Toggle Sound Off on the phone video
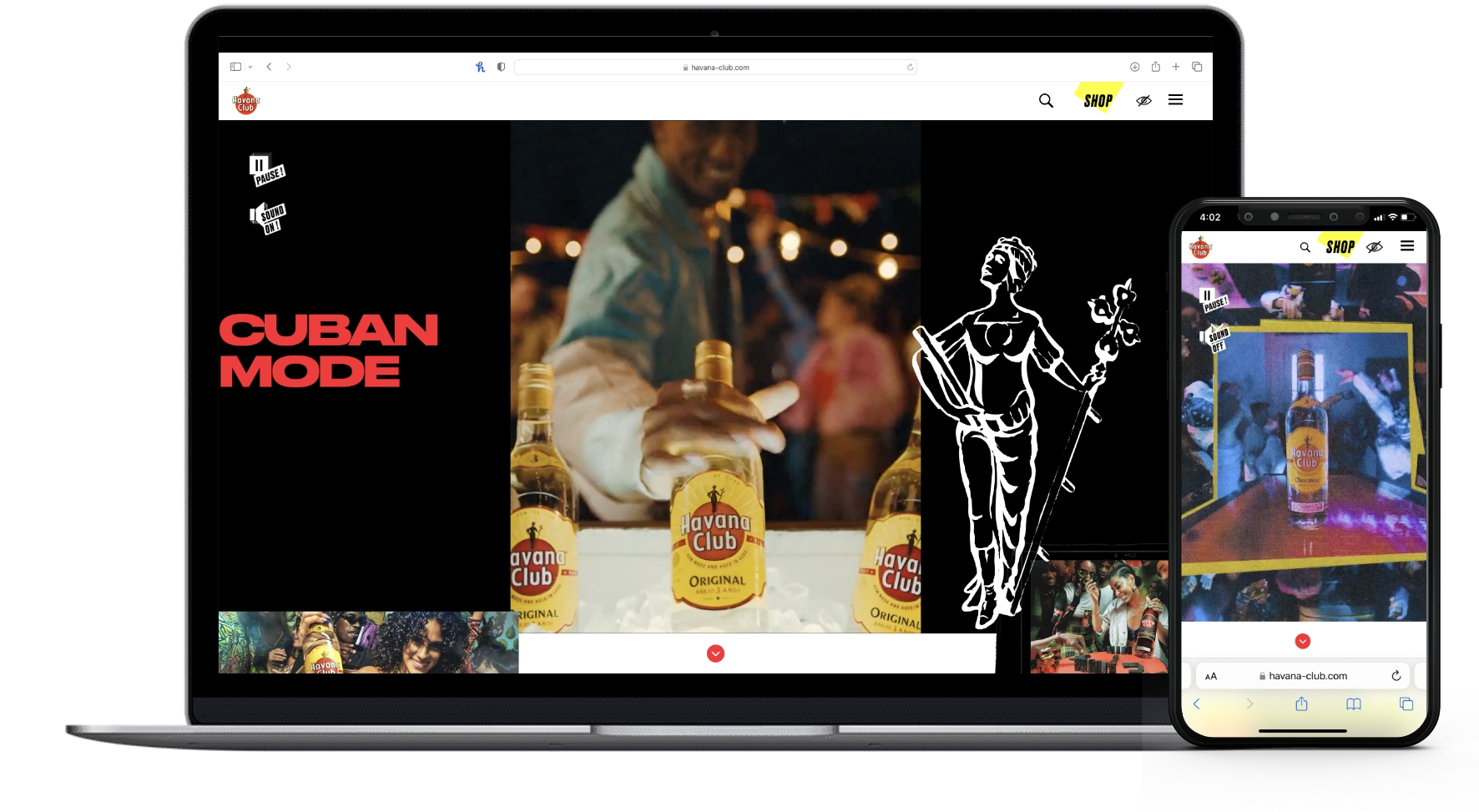Screen dimensions: 1479x812 coord(1214,337)
